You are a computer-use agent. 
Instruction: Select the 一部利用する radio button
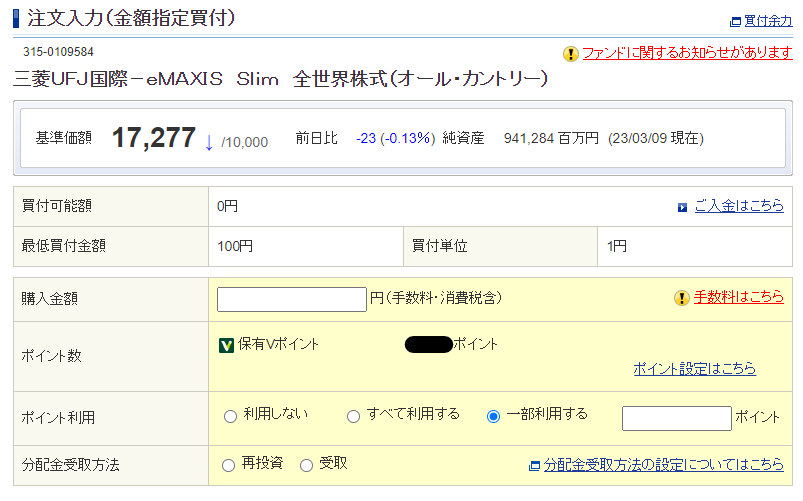(x=493, y=416)
